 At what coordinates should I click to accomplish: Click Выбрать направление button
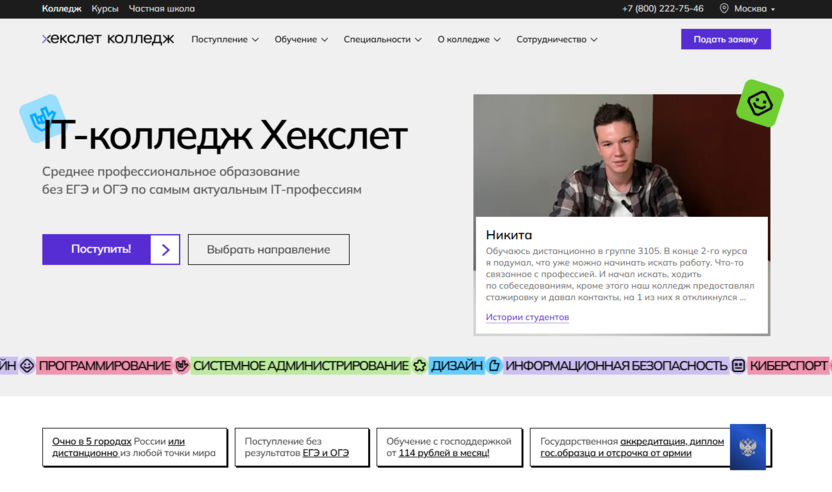[x=268, y=249]
